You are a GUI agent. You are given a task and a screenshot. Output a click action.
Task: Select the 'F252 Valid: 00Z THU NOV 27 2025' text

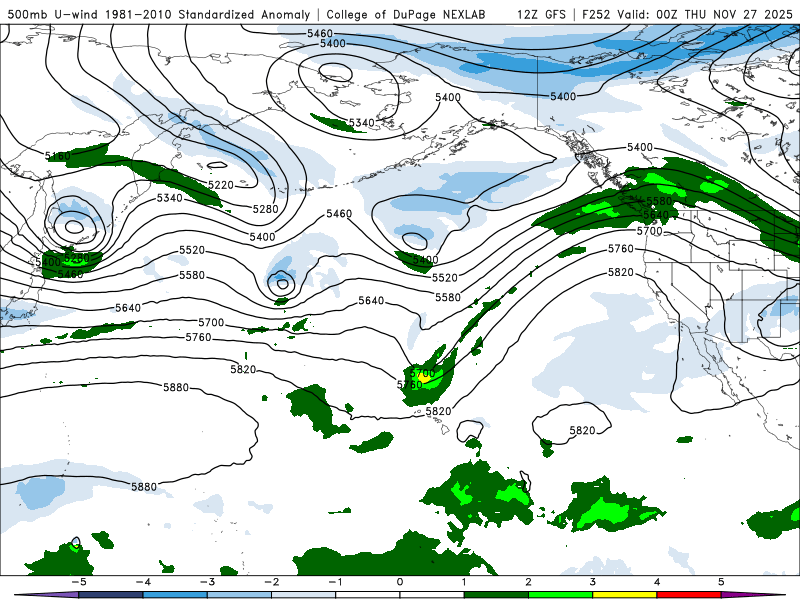pyautogui.click(x=687, y=14)
